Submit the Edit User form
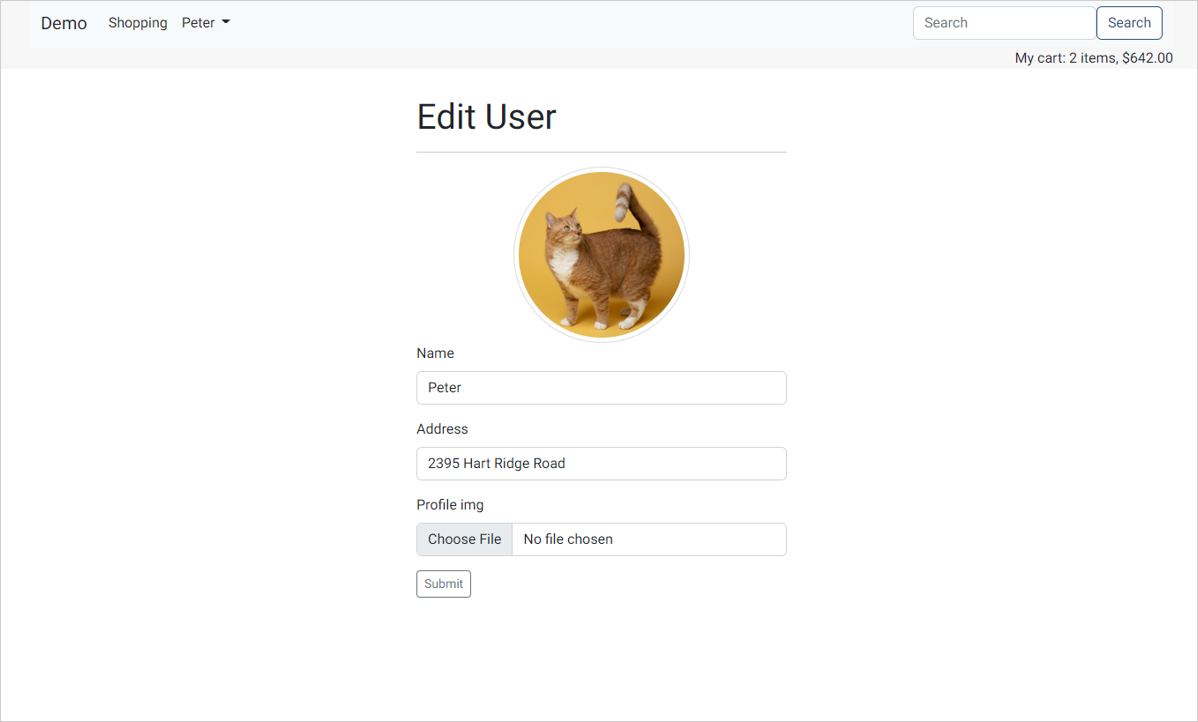This screenshot has width=1198, height=722. tap(443, 584)
